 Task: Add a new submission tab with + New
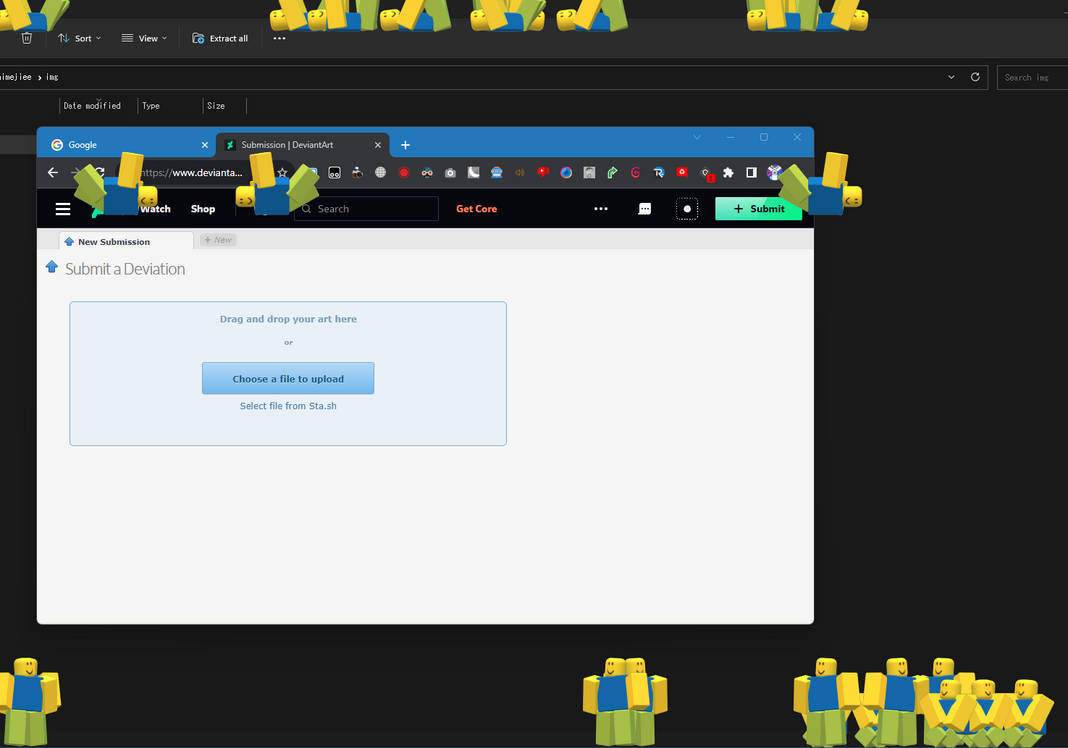tap(218, 240)
